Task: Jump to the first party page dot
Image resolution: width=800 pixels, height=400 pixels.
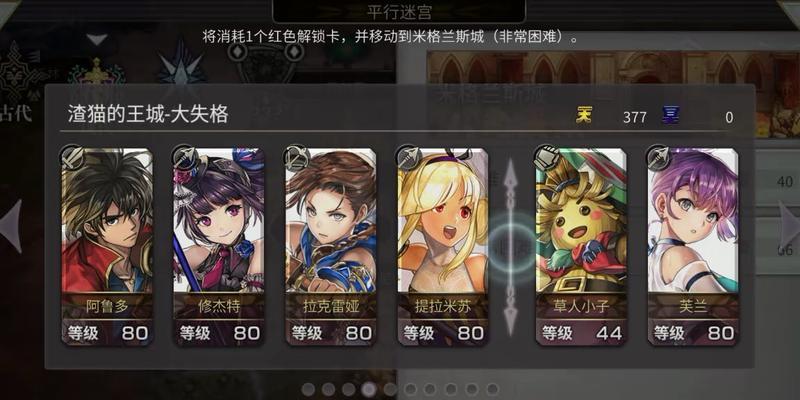Action: (308, 389)
